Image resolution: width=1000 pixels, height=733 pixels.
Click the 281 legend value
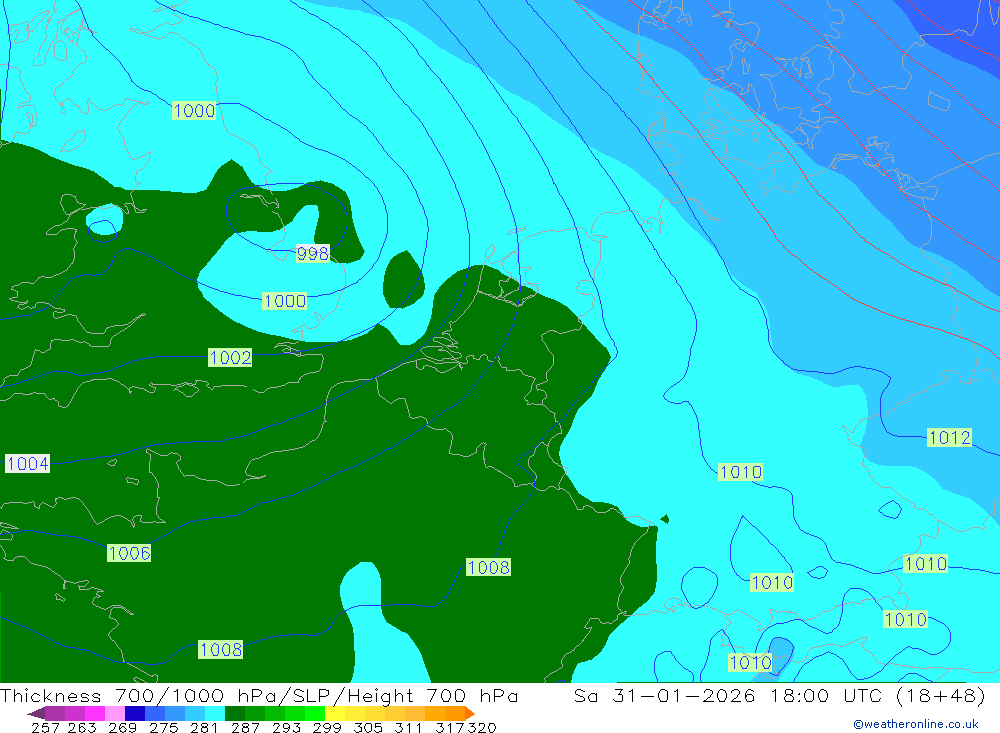pos(204,727)
